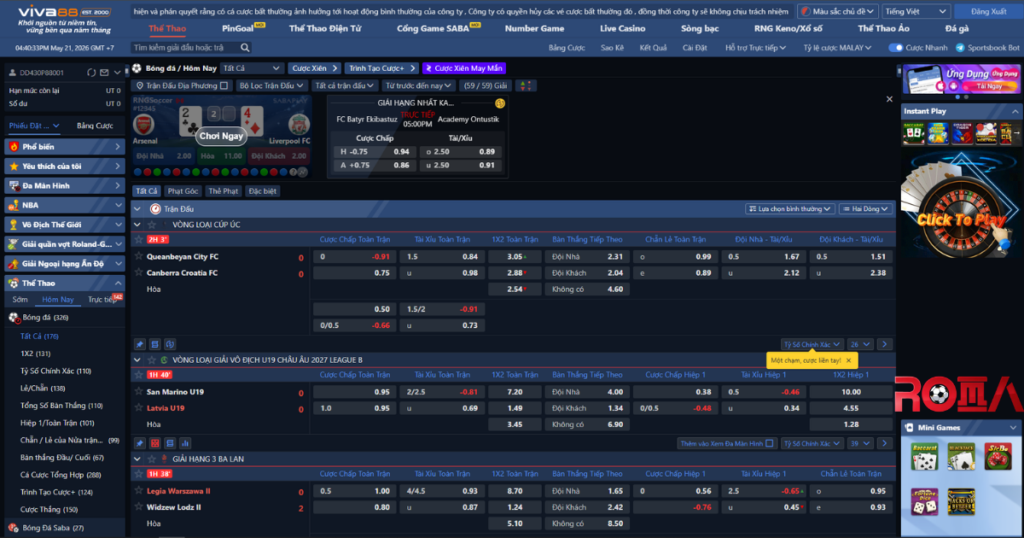The width and height of the screenshot is (1024, 538).
Task: Go to Live Casino
Action: 622,29
